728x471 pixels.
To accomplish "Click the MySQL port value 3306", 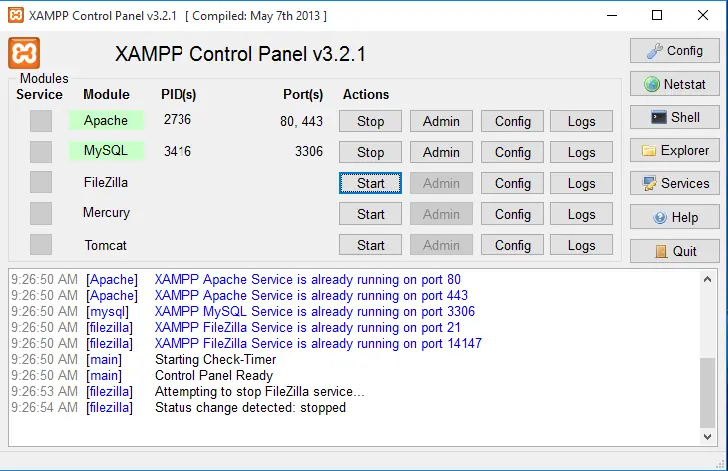I will pyautogui.click(x=309, y=151).
